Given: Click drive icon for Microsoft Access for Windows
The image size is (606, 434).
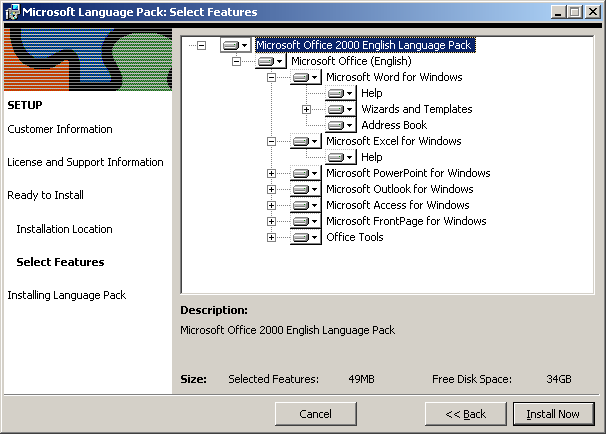Looking at the screenshot, I should 305,205.
